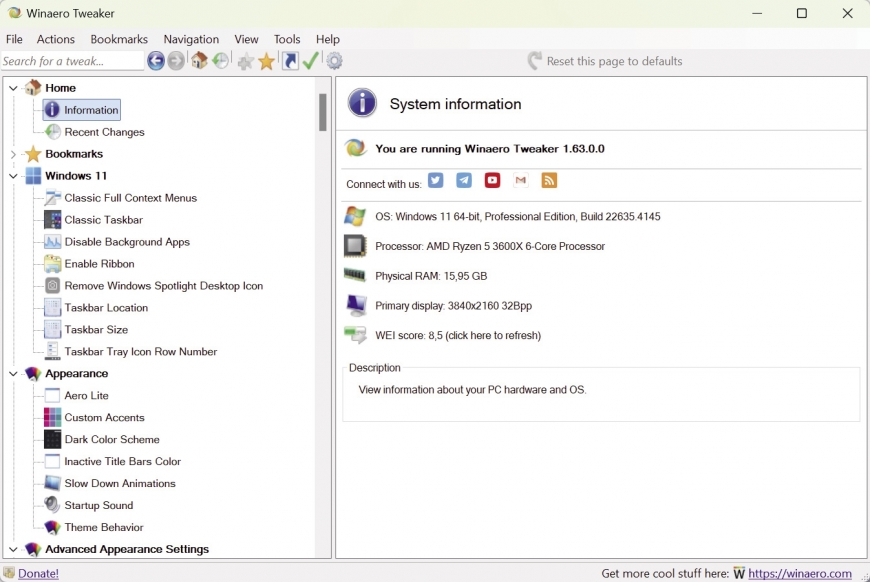
Task: Open the Recent Changes toolbar icon
Action: coord(221,60)
